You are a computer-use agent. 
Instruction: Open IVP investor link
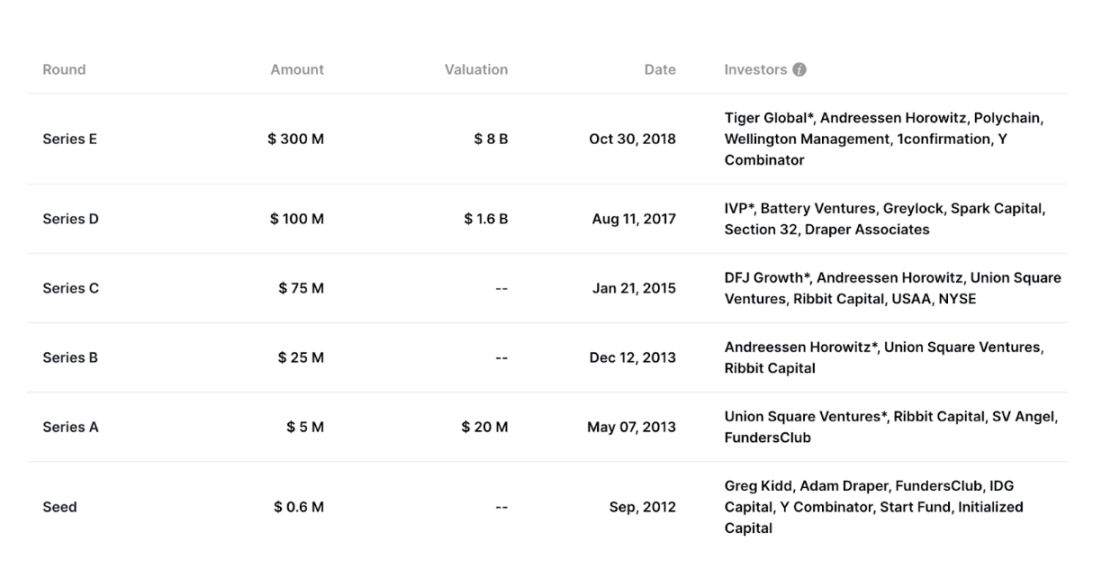(x=739, y=208)
